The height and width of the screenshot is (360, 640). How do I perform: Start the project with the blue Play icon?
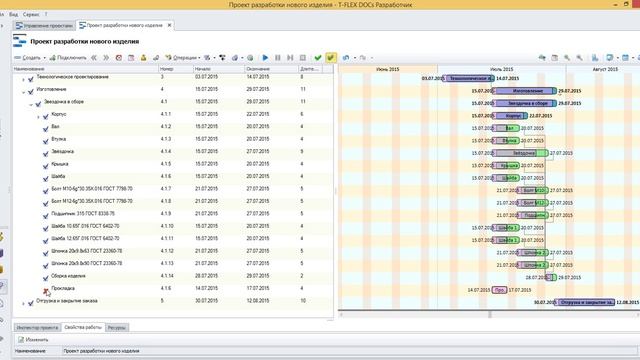(265, 58)
